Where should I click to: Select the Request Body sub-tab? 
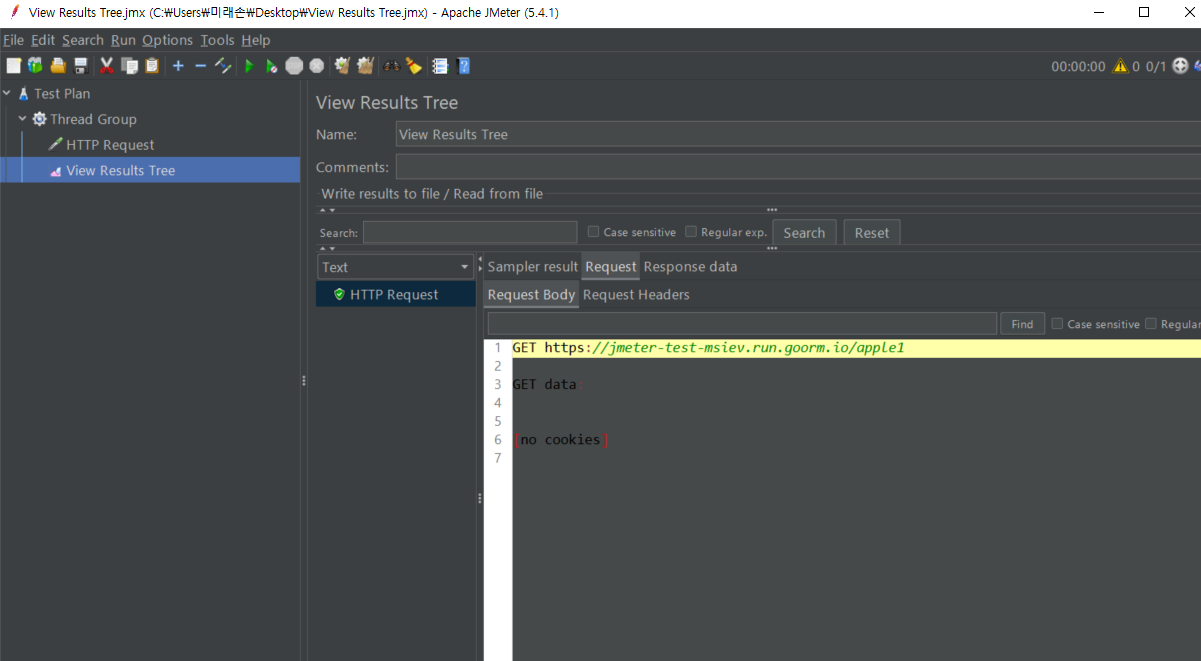[x=531, y=295]
